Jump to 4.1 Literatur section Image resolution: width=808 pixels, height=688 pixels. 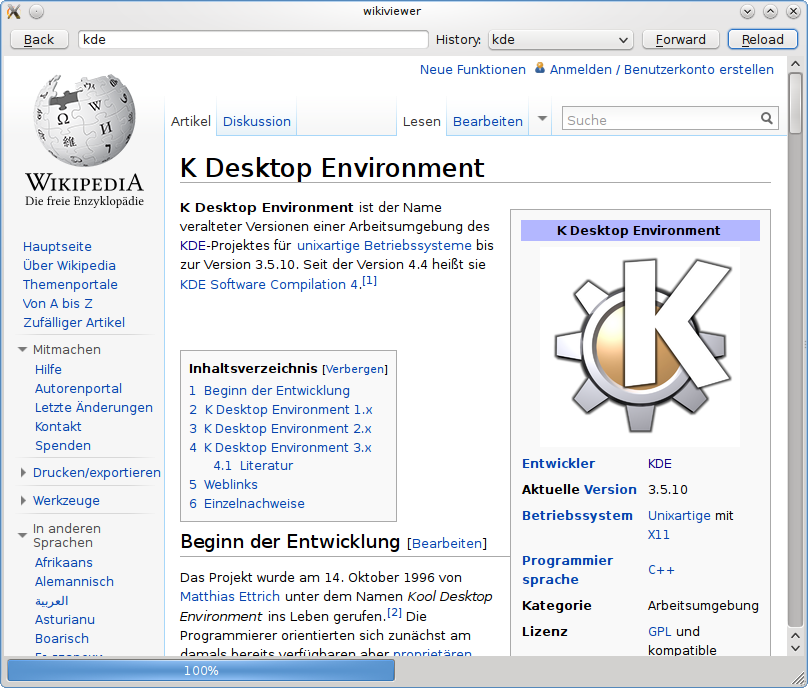[253, 466]
